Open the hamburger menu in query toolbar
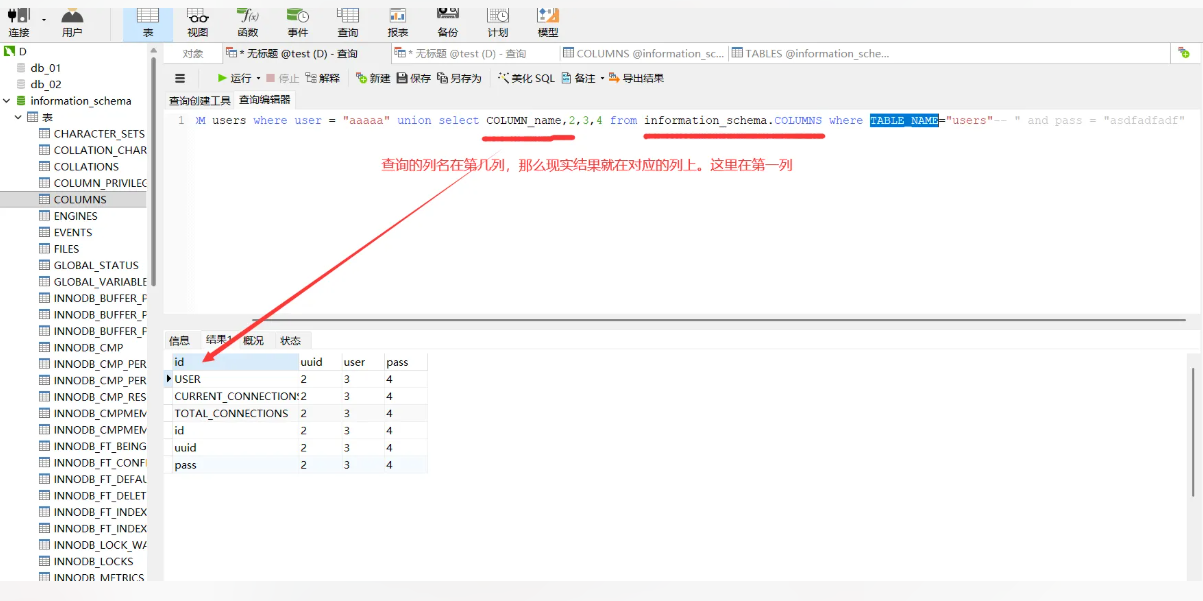Image resolution: width=1203 pixels, height=601 pixels. (180, 78)
